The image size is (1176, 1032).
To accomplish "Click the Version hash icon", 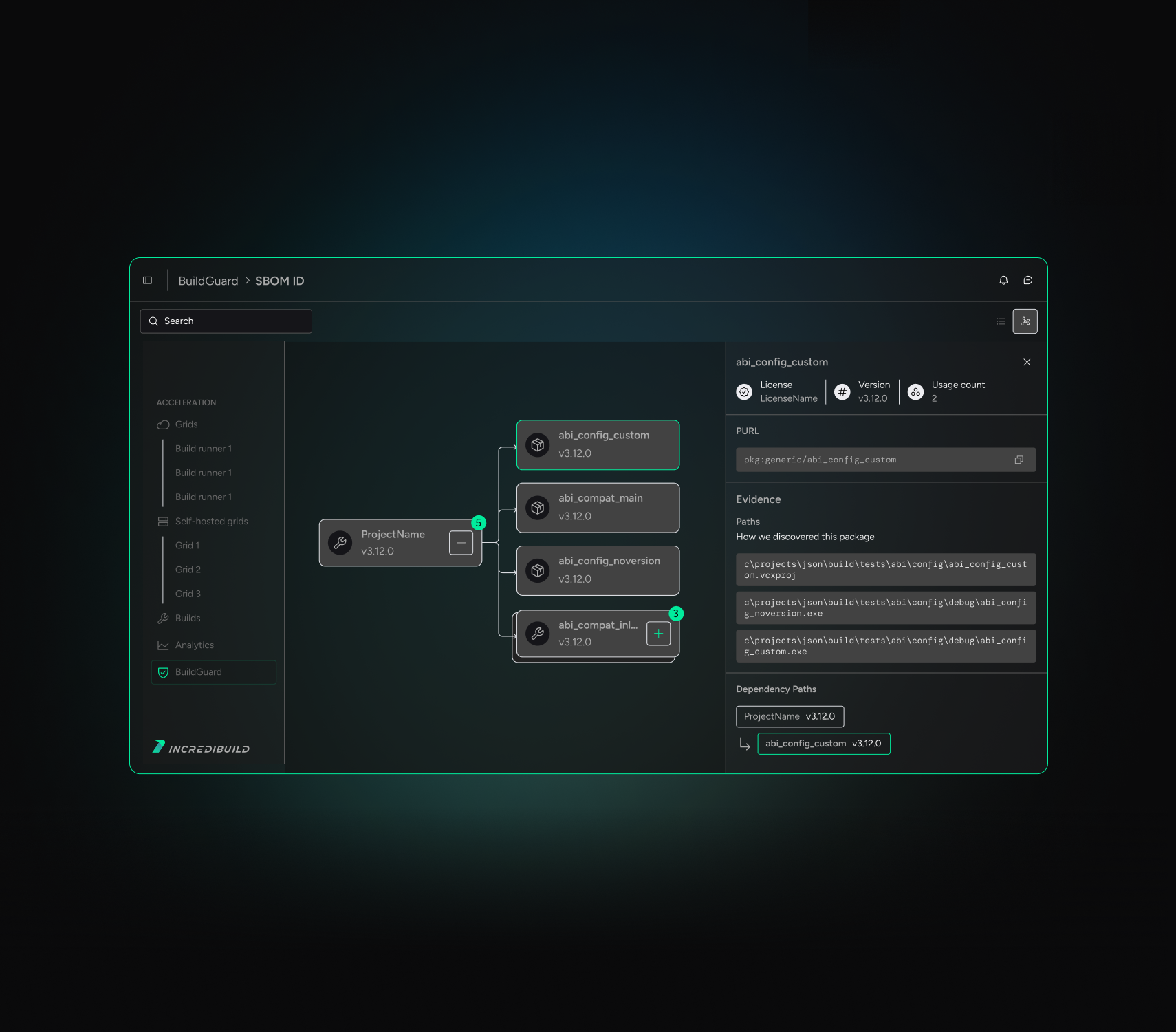I will (842, 392).
